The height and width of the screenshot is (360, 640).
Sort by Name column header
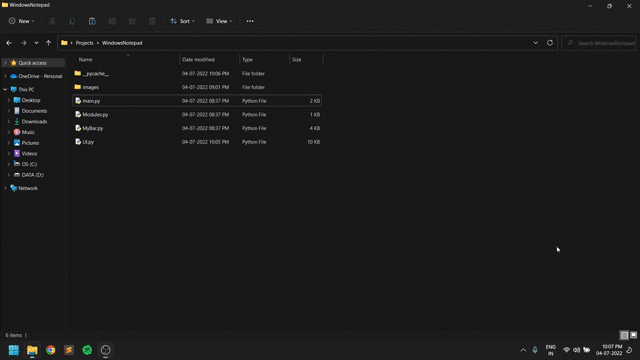point(85,60)
